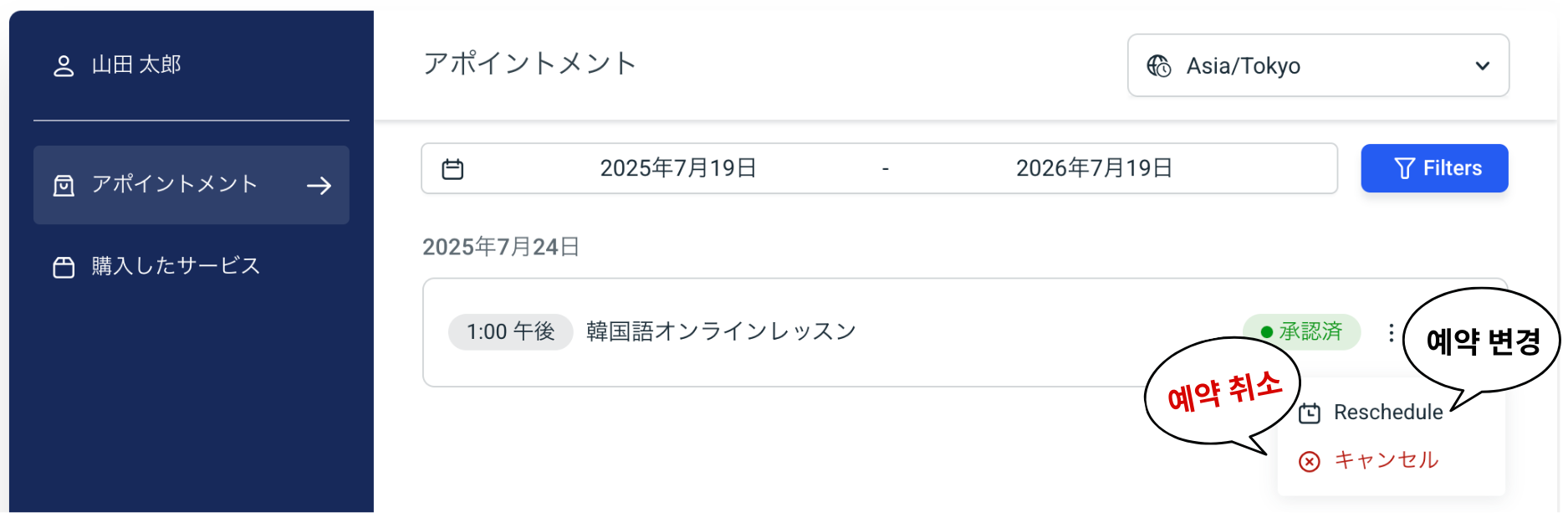Click the calendar icon in date range field

(x=452, y=169)
